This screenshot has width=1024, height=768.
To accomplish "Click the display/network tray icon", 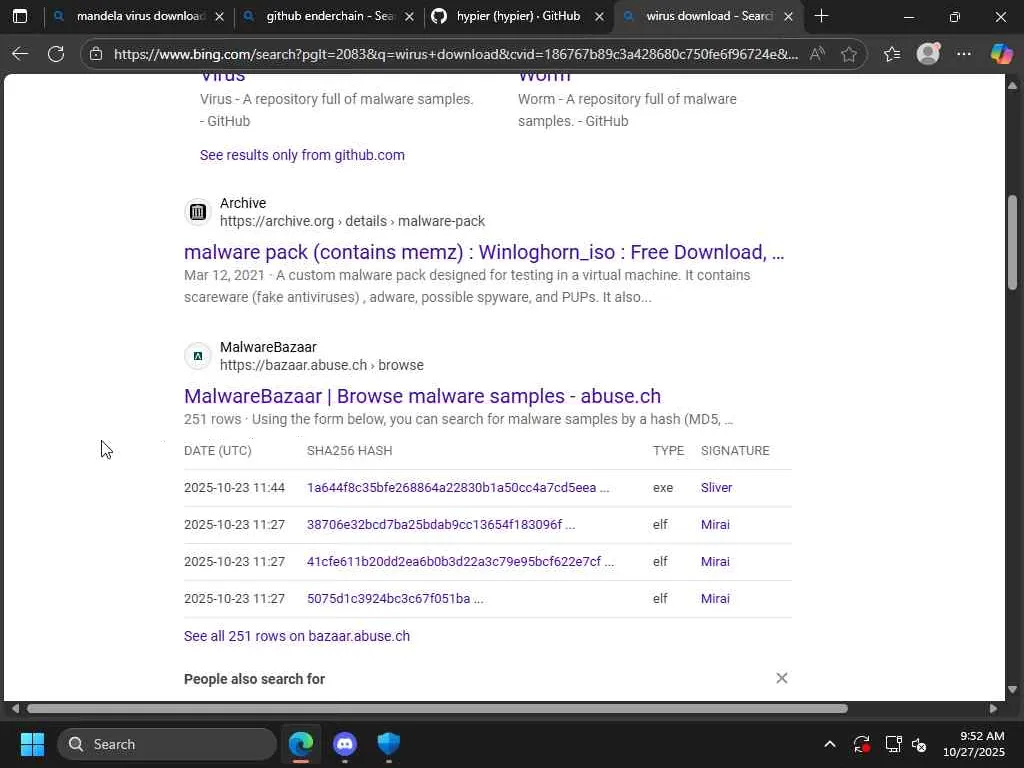I will (893, 744).
